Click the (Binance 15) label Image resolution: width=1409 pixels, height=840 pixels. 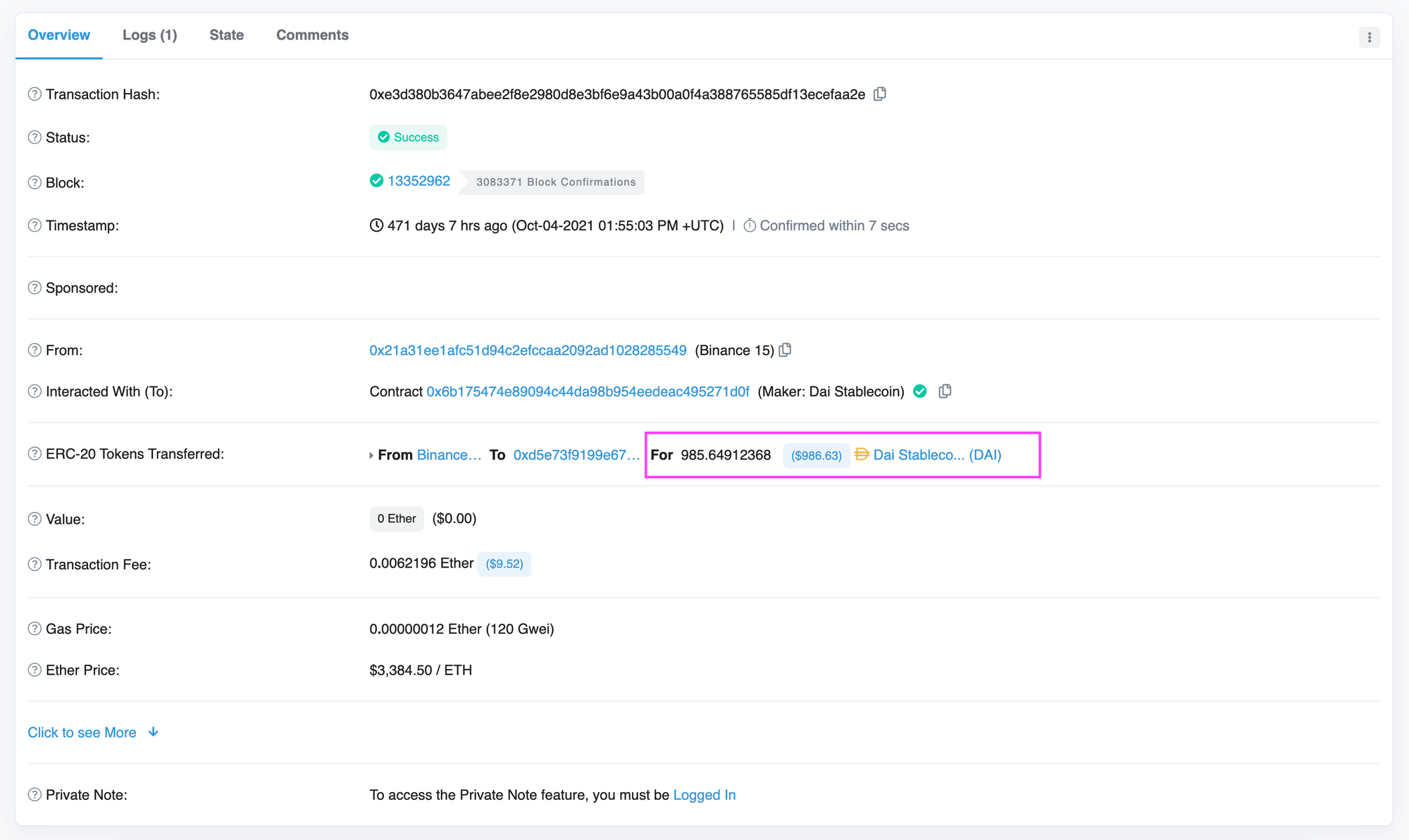(x=734, y=351)
